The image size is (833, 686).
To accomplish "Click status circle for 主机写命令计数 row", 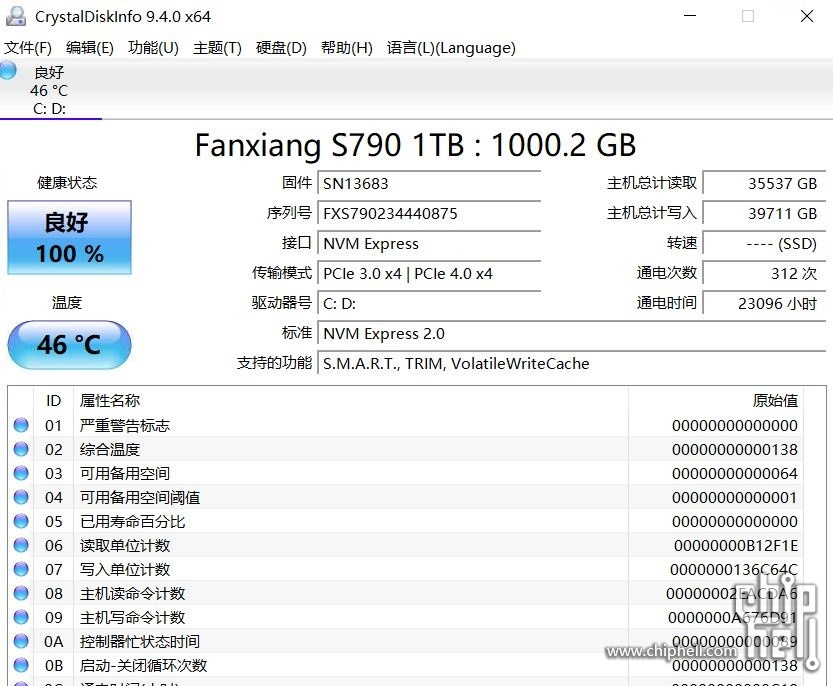I will pyautogui.click(x=21, y=617).
